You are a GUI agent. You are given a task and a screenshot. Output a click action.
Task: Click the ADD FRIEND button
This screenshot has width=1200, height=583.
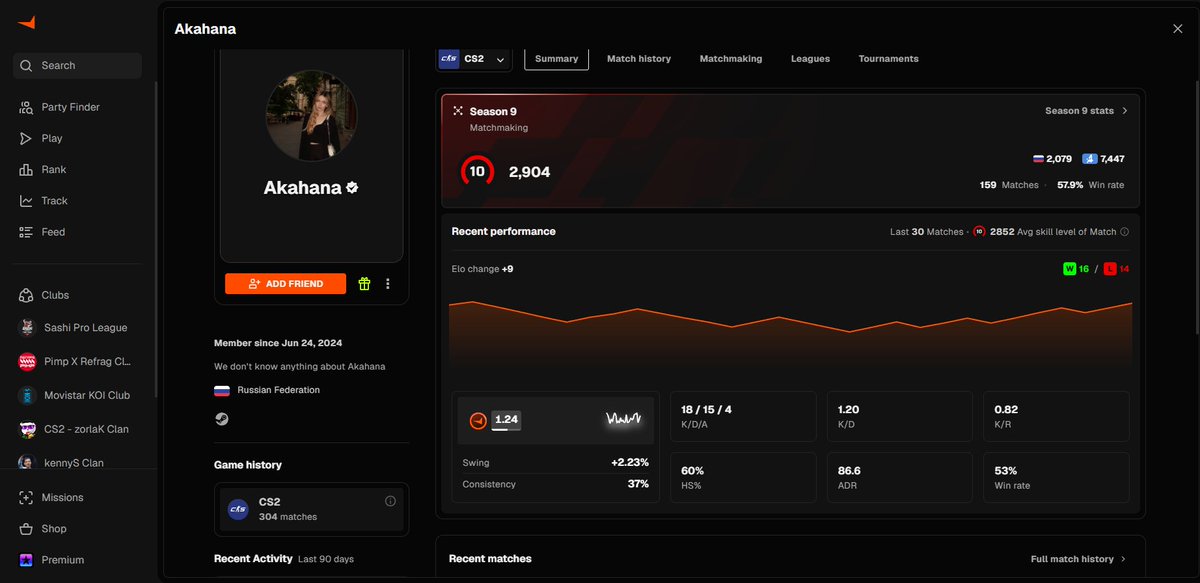click(285, 284)
